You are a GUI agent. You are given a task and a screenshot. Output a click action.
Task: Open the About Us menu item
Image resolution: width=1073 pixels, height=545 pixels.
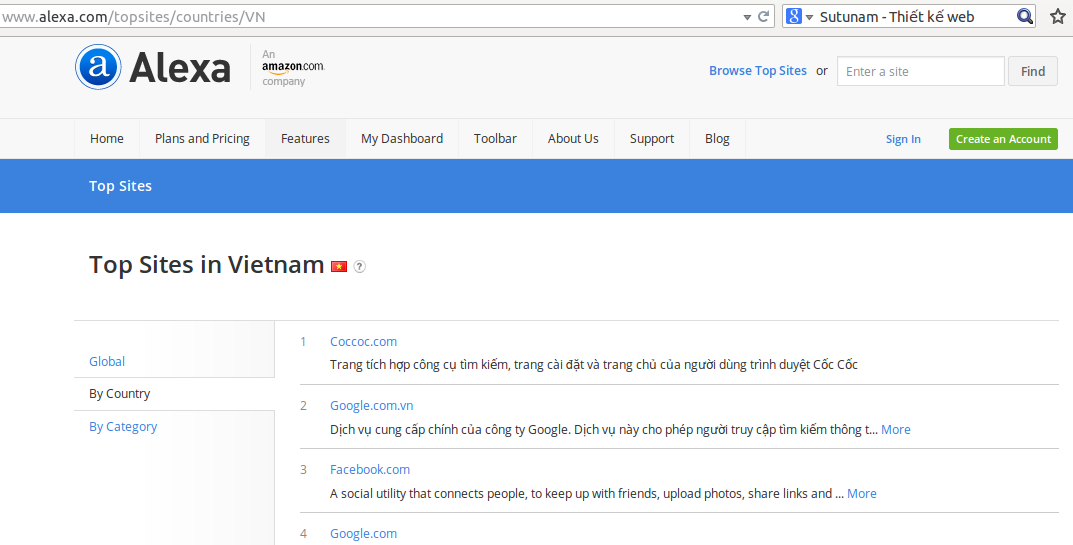[573, 138]
